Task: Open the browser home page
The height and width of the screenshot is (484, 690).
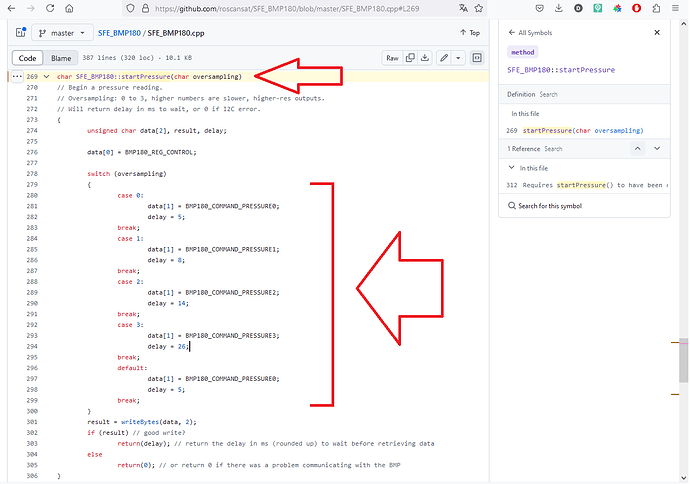Action: (x=69, y=8)
